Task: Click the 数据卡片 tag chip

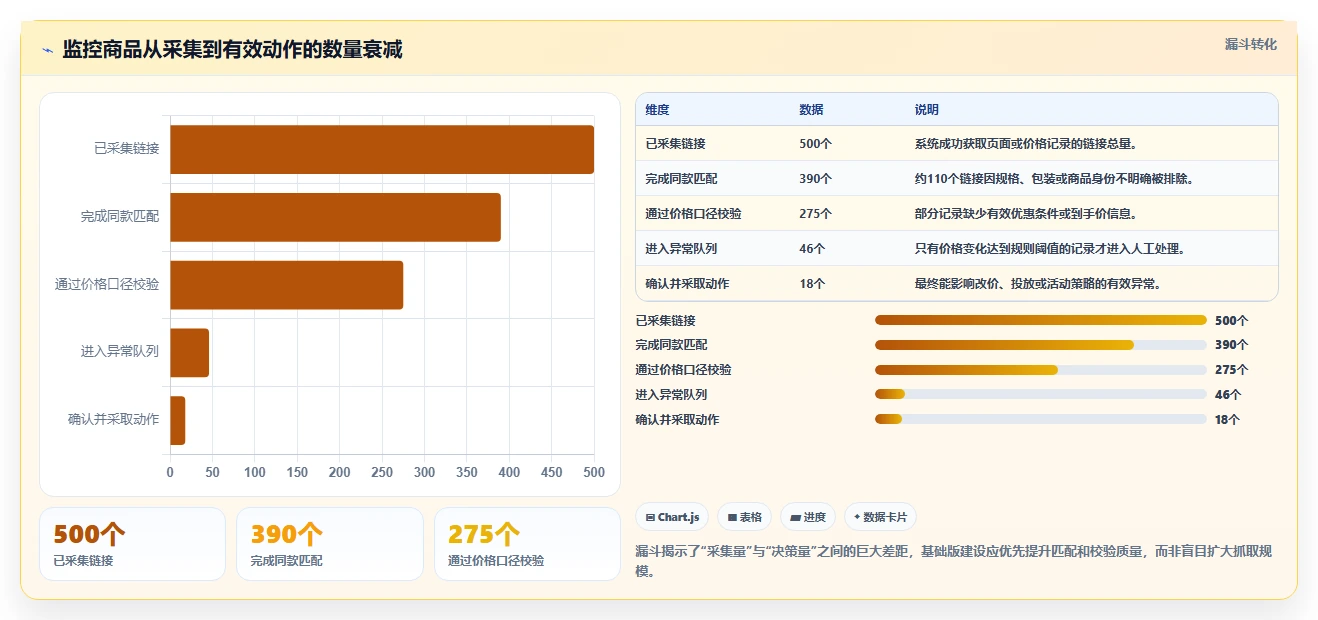Action: (x=881, y=517)
